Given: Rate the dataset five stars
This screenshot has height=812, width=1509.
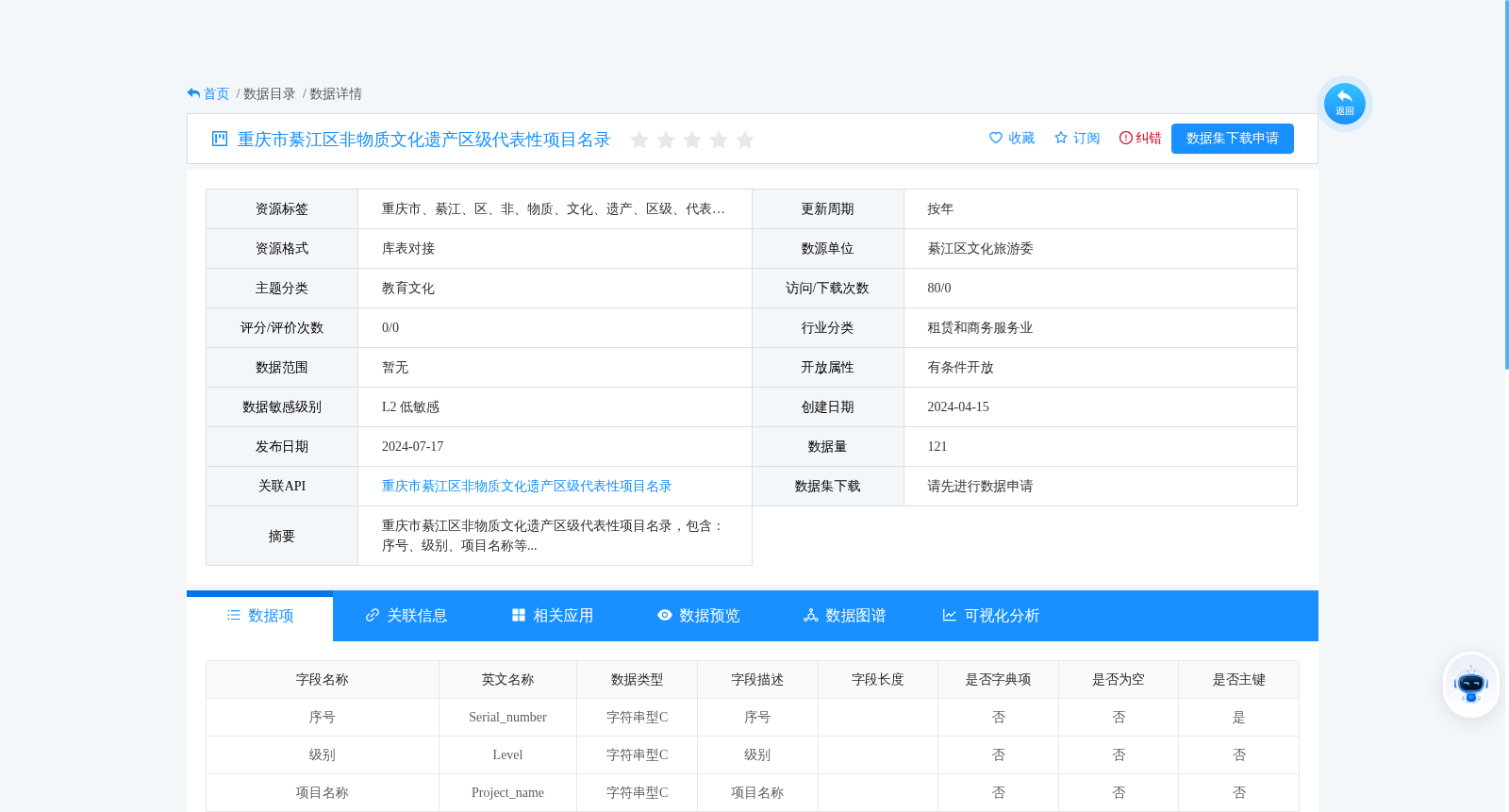Looking at the screenshot, I should (x=745, y=140).
